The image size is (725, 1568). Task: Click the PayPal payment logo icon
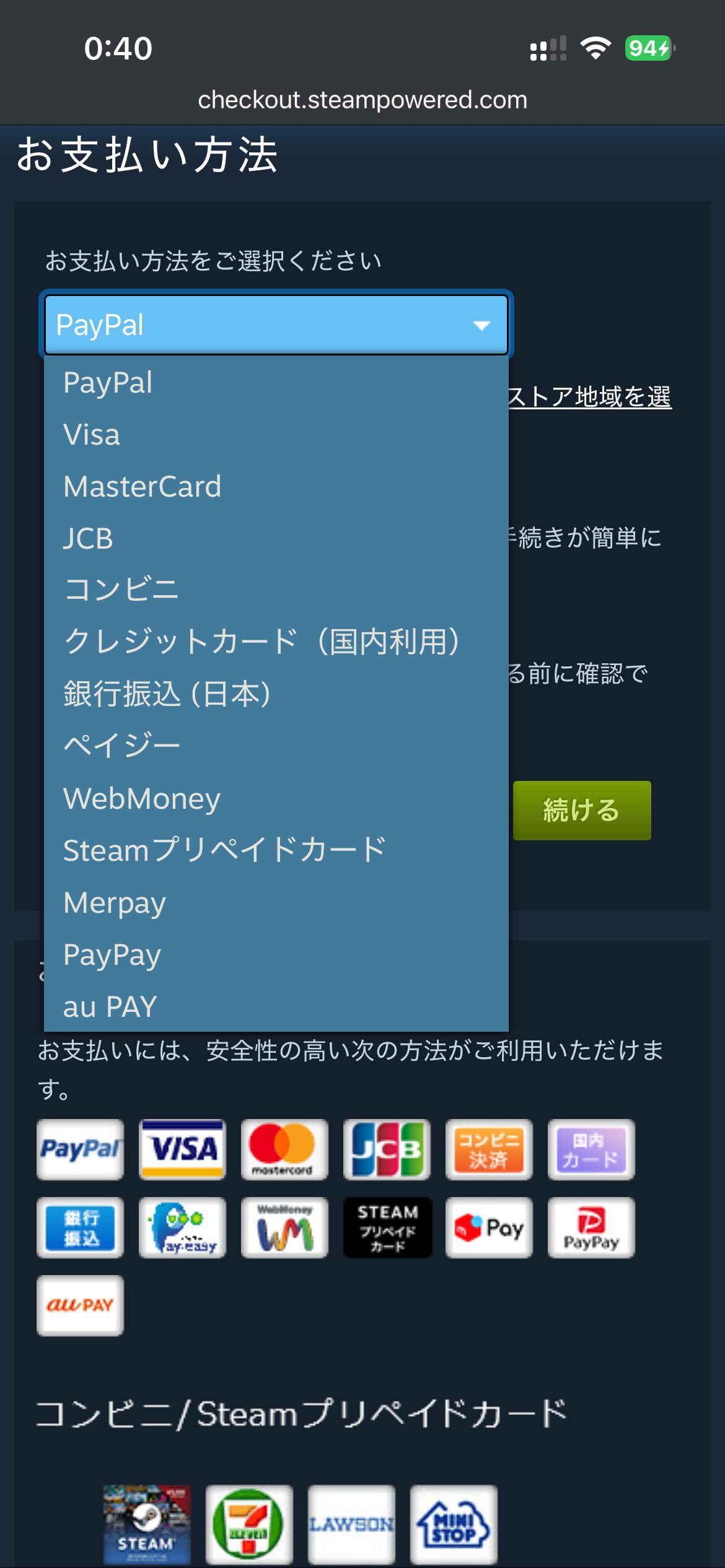click(x=80, y=1149)
